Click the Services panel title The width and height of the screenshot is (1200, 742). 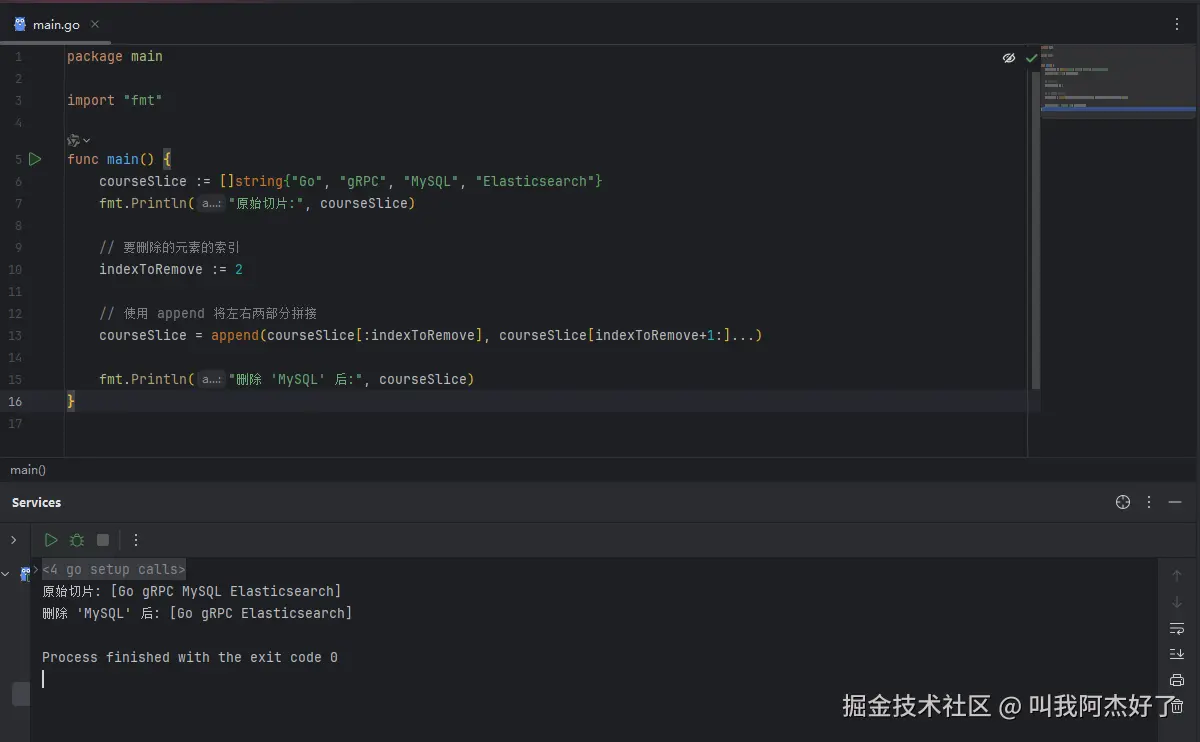(36, 502)
